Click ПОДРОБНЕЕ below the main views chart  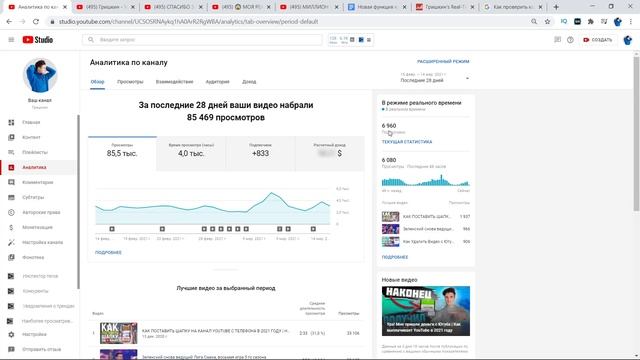(108, 253)
